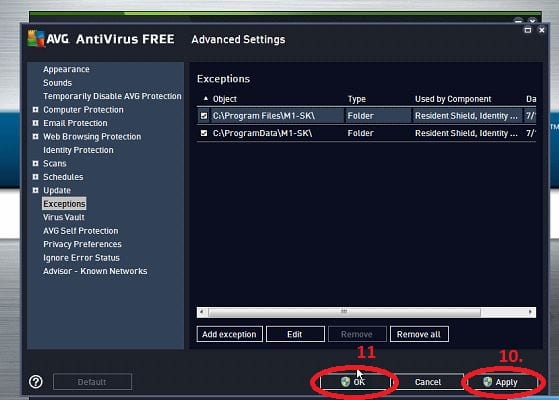Screen dimensions: 559x400
Task: Expand the Update tree node
Action: point(35,190)
